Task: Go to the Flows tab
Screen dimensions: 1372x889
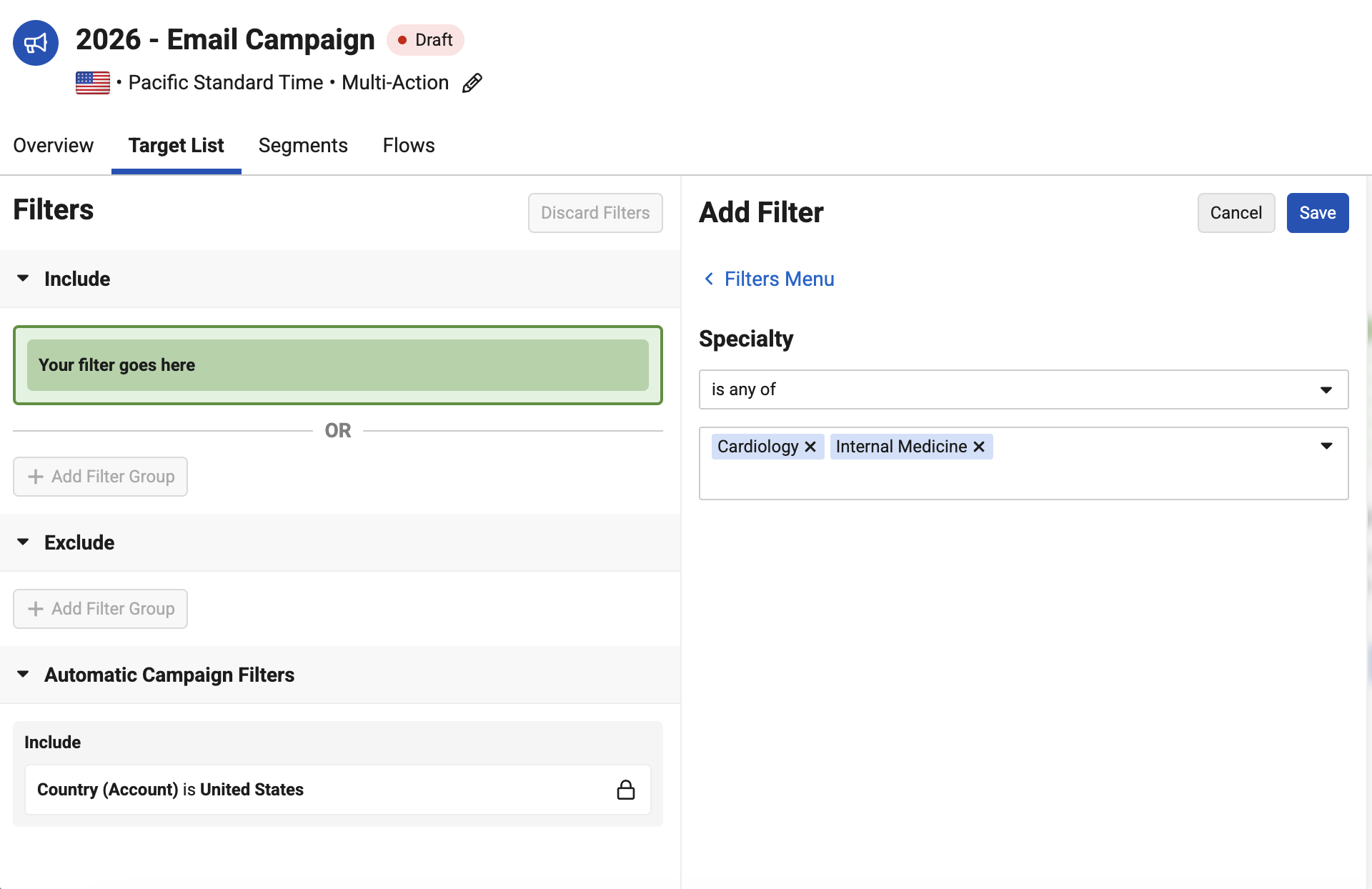Action: tap(409, 145)
